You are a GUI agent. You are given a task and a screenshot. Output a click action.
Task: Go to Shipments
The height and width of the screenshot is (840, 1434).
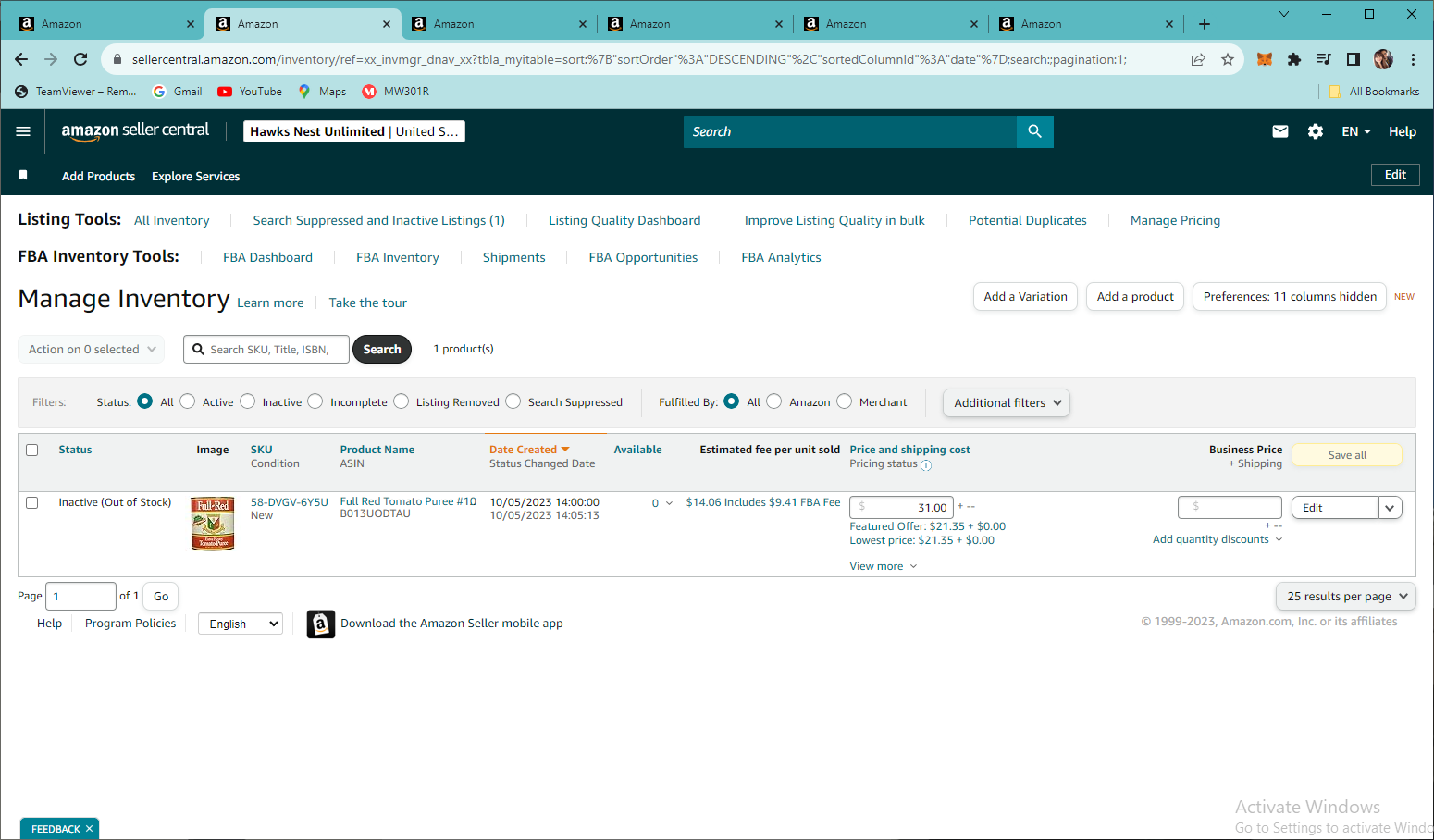[x=514, y=257]
